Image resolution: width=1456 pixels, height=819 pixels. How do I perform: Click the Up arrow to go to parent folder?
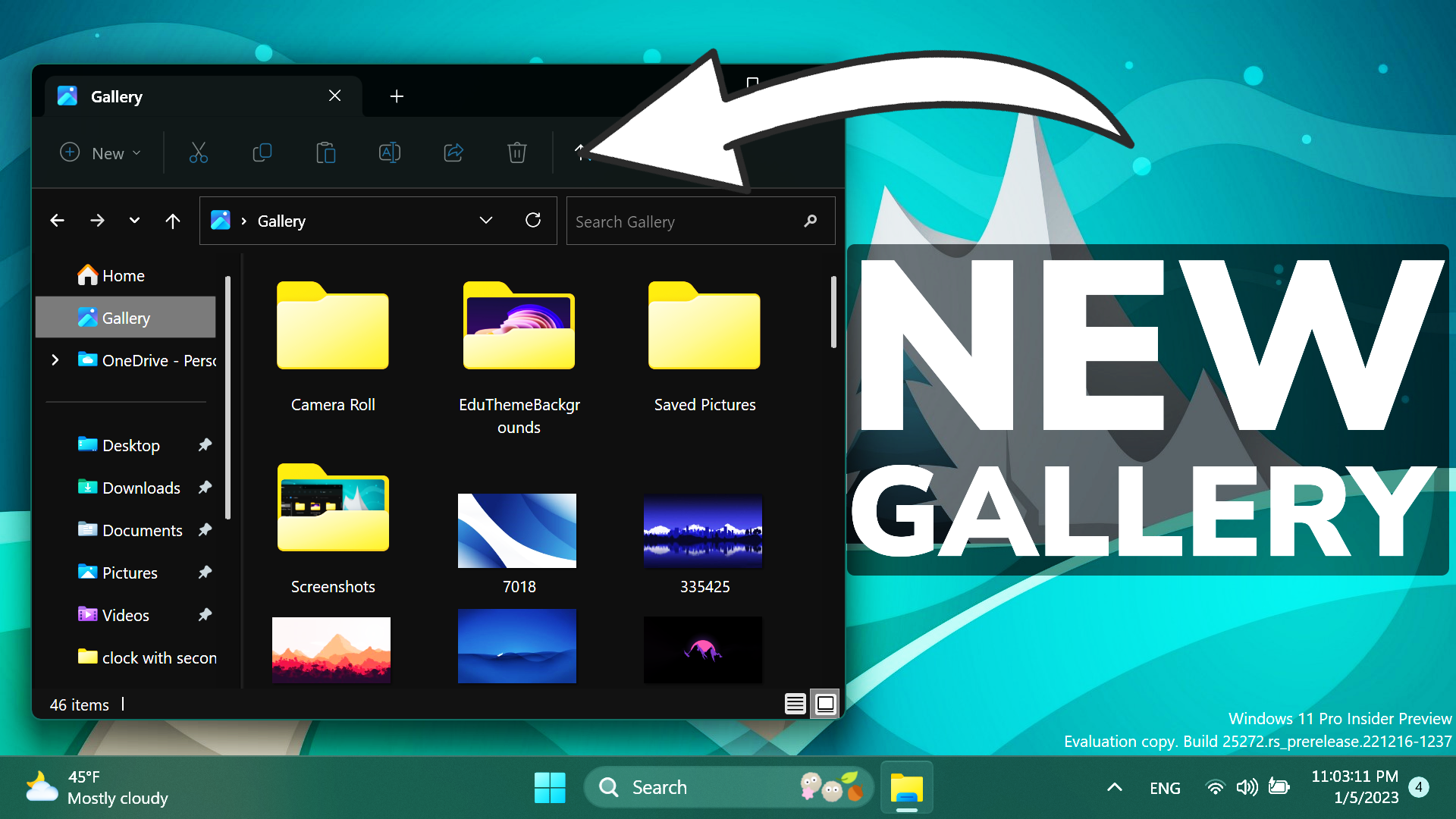[173, 220]
